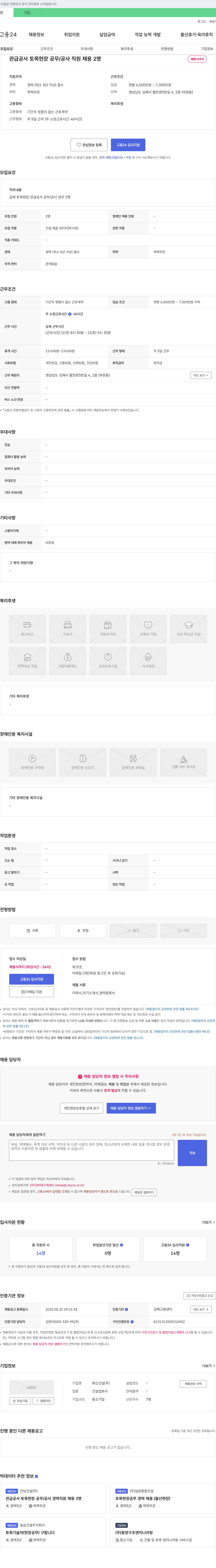Click the 기숙사 welfare icon

(68, 629)
